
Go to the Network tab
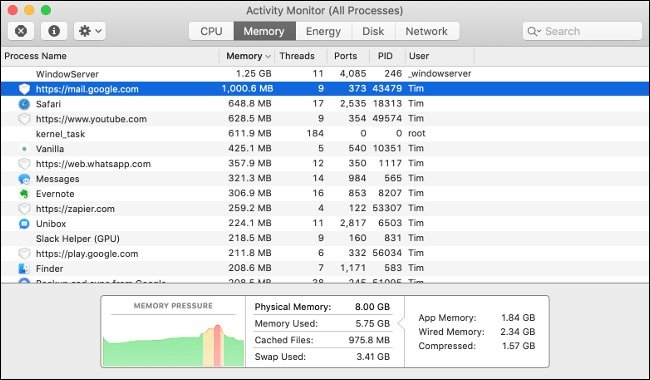click(x=427, y=31)
